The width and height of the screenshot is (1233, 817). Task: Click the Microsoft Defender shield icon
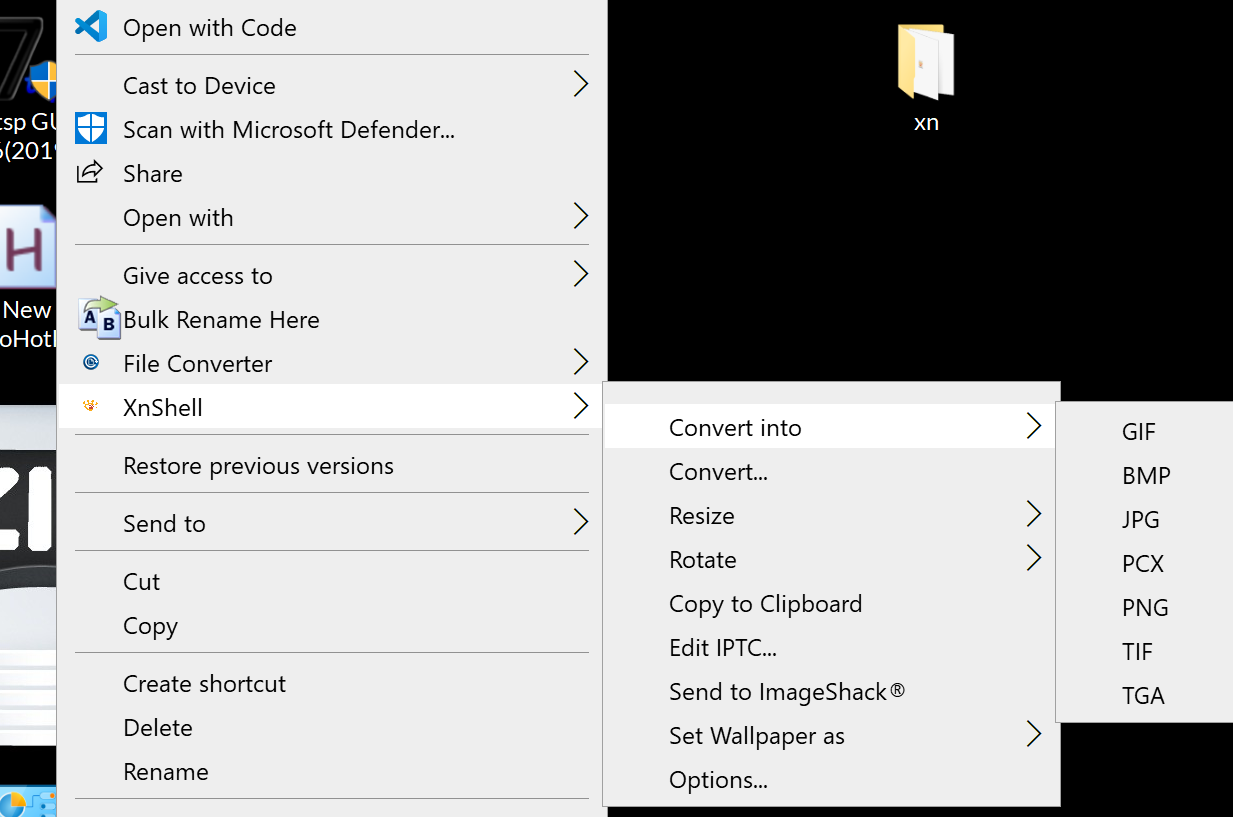91,129
